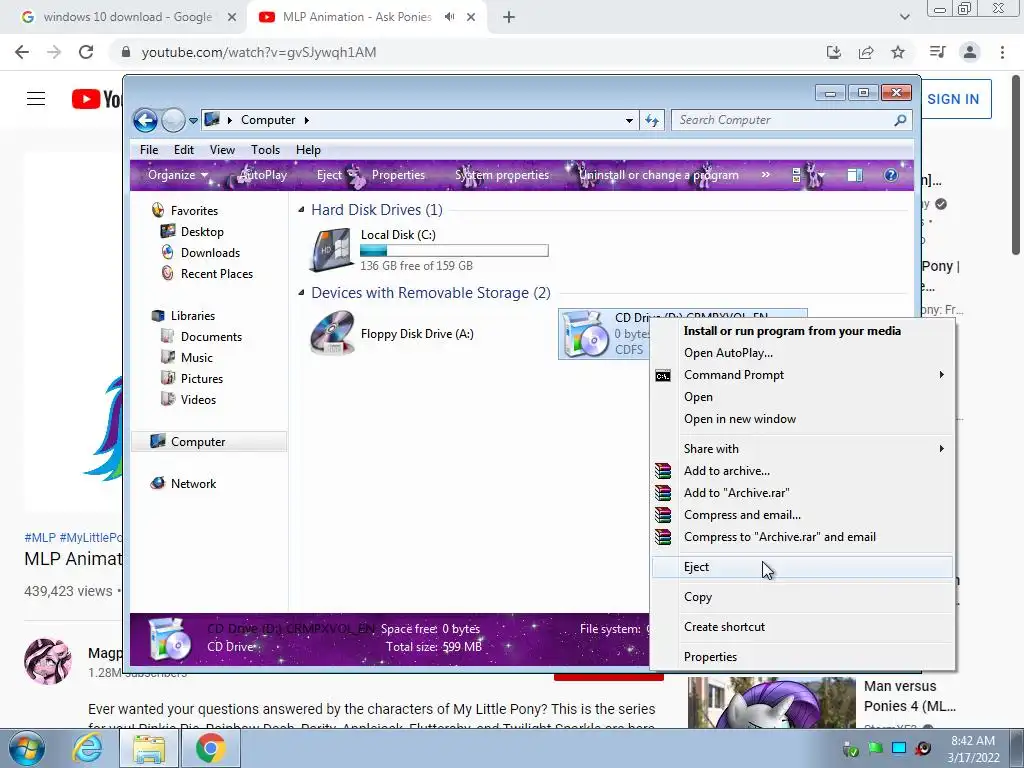Viewport: 1024px width, 768px height.
Task: Select Recent Places in navigation pane
Action: 217,274
